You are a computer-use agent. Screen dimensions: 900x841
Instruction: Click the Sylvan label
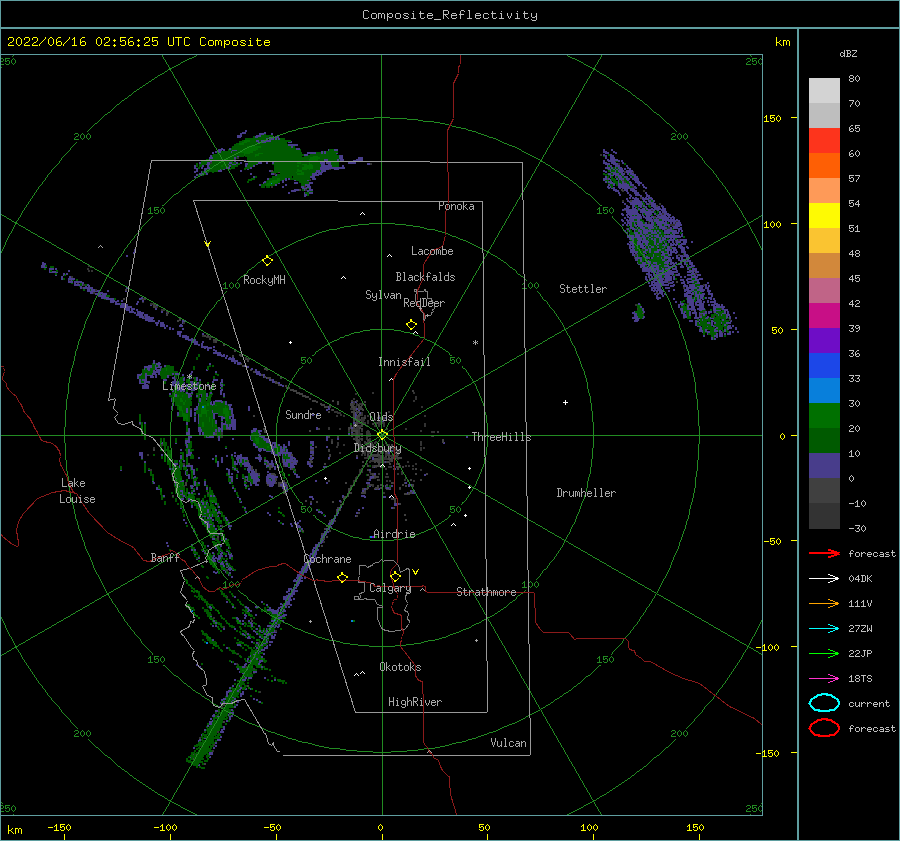pyautogui.click(x=383, y=295)
